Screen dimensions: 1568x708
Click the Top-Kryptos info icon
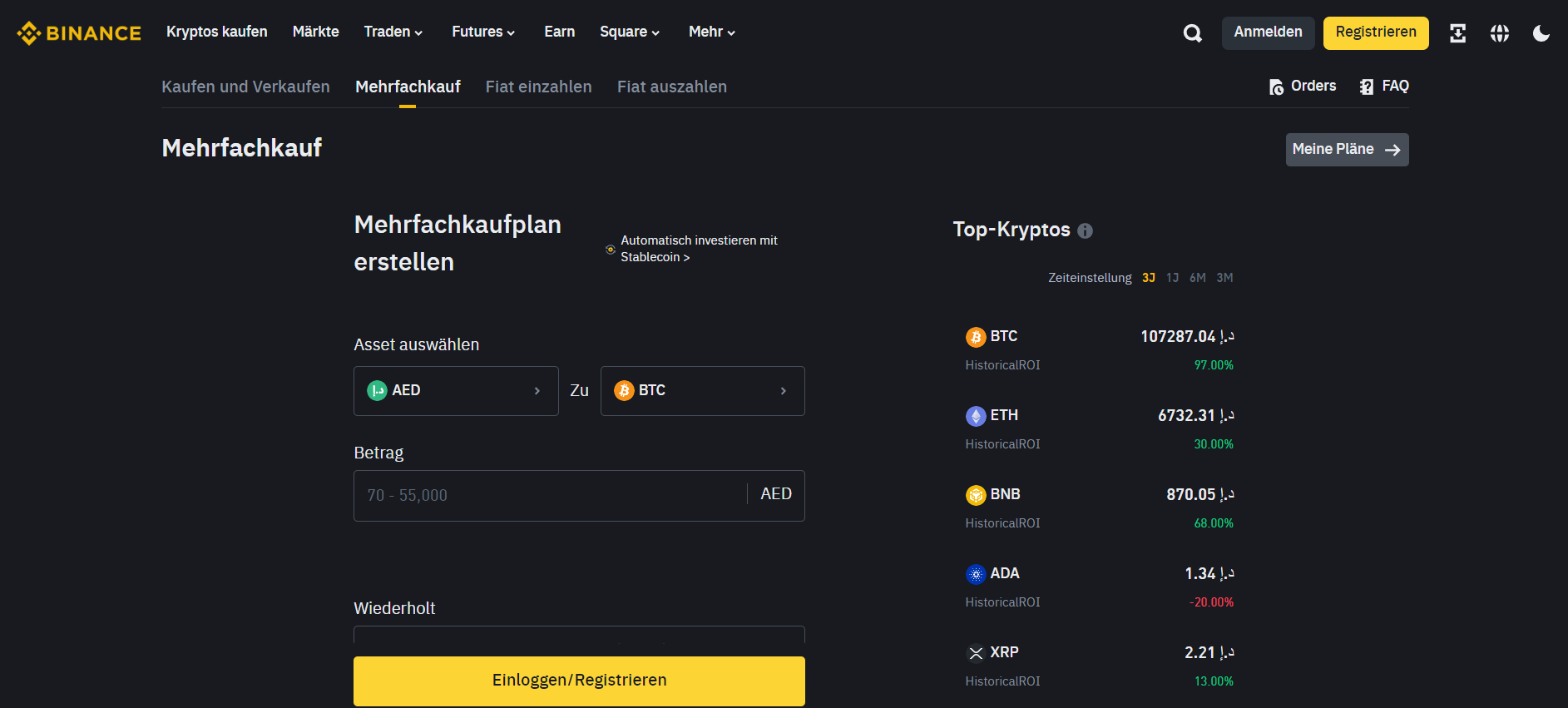coord(1085,230)
